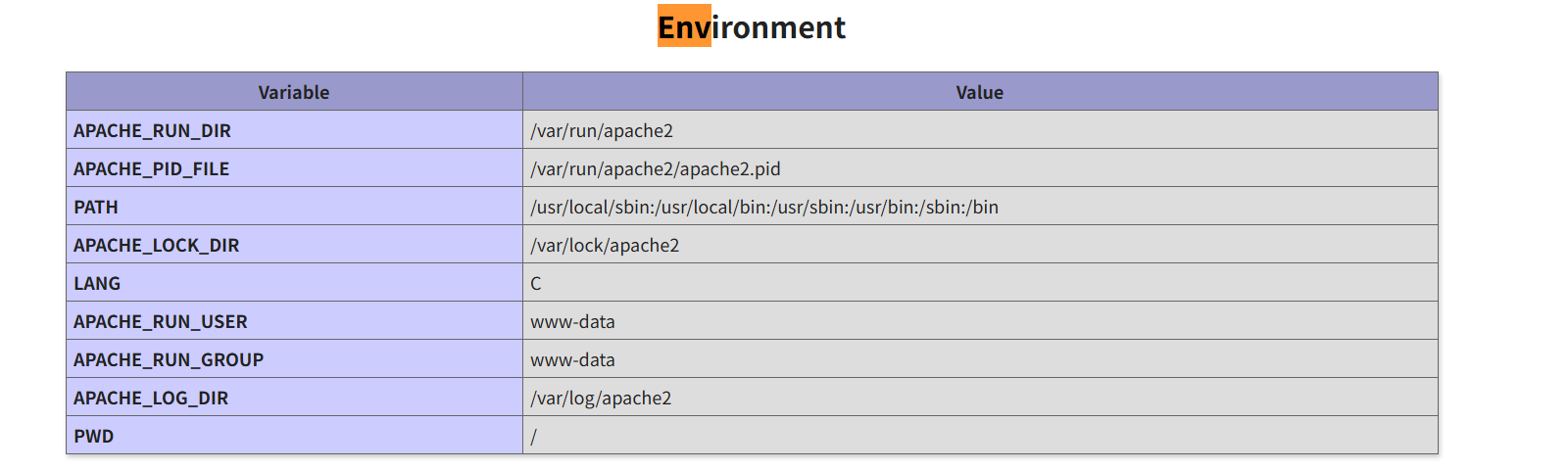Click the Value column header
The image size is (1568, 470).
[x=979, y=92]
